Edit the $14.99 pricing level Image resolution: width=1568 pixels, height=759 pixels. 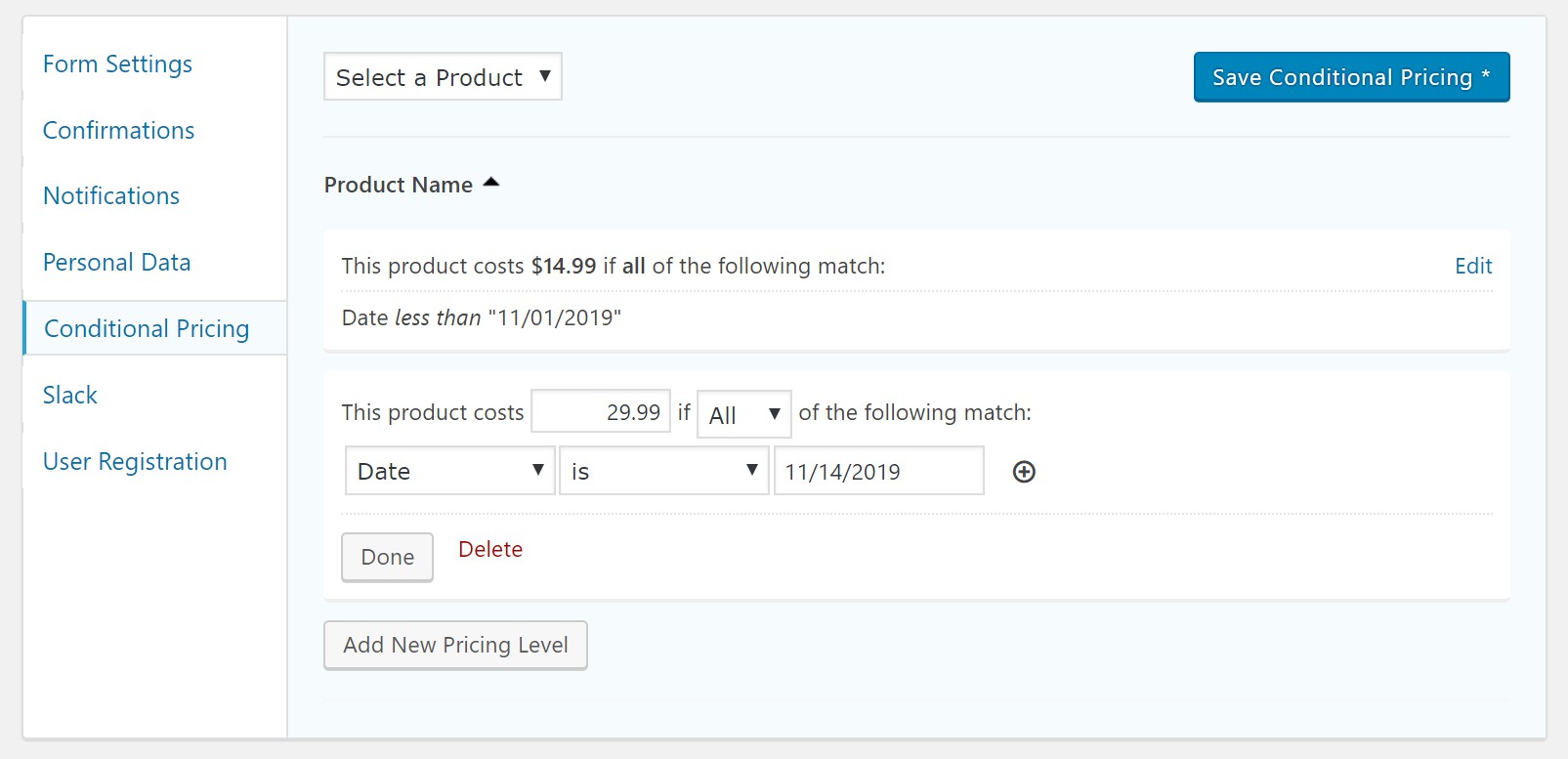[1472, 266]
